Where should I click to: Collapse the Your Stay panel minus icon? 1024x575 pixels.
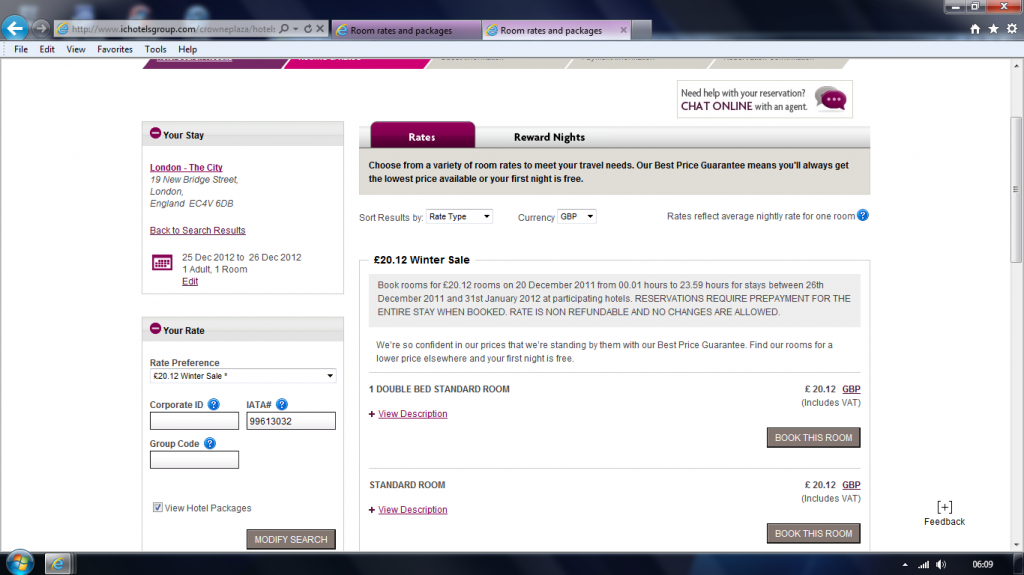(155, 133)
